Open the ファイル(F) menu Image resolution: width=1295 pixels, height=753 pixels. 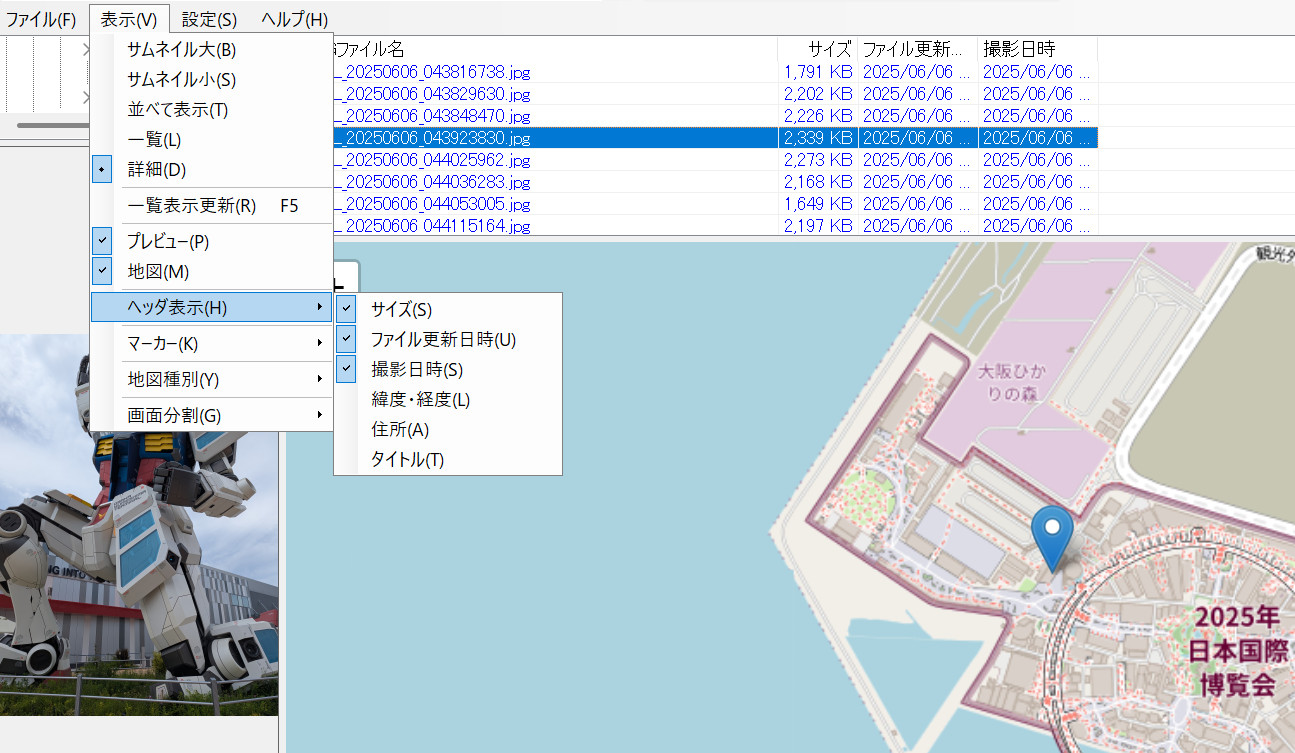[x=41, y=19]
